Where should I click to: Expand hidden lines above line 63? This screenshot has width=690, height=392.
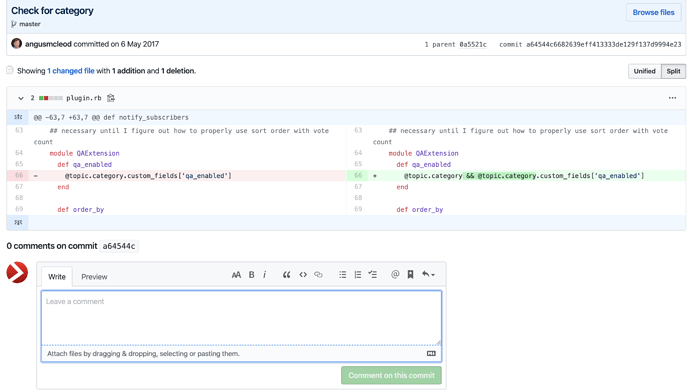click(x=18, y=117)
